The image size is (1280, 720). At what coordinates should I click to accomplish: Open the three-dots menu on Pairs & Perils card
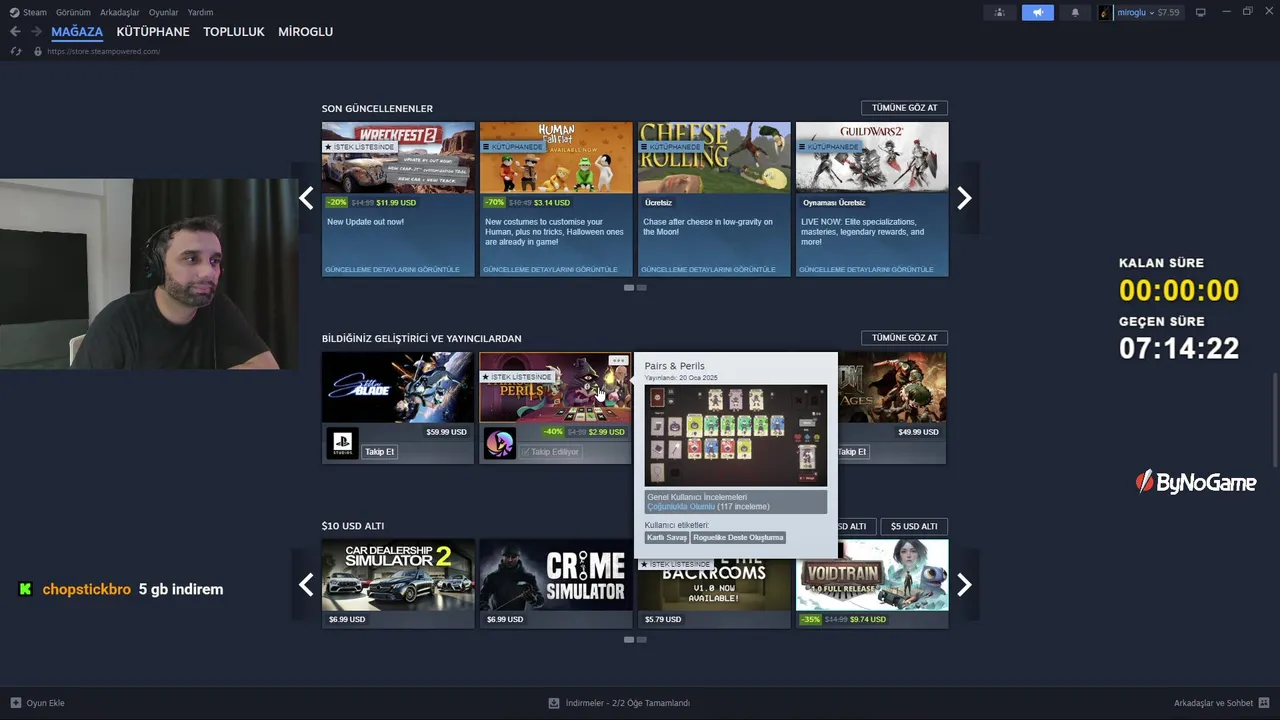coord(618,360)
